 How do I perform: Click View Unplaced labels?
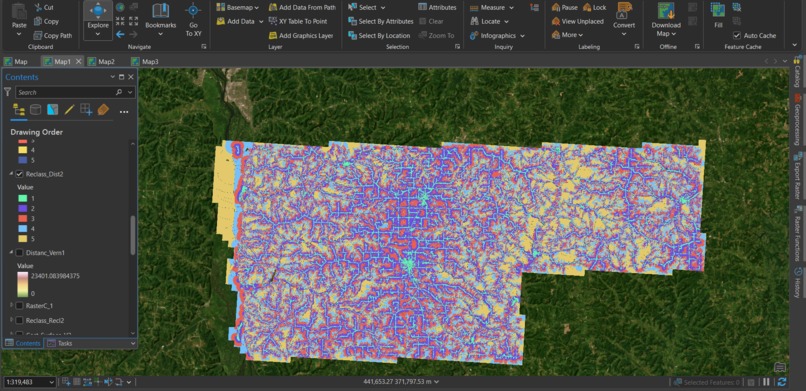[x=577, y=22]
